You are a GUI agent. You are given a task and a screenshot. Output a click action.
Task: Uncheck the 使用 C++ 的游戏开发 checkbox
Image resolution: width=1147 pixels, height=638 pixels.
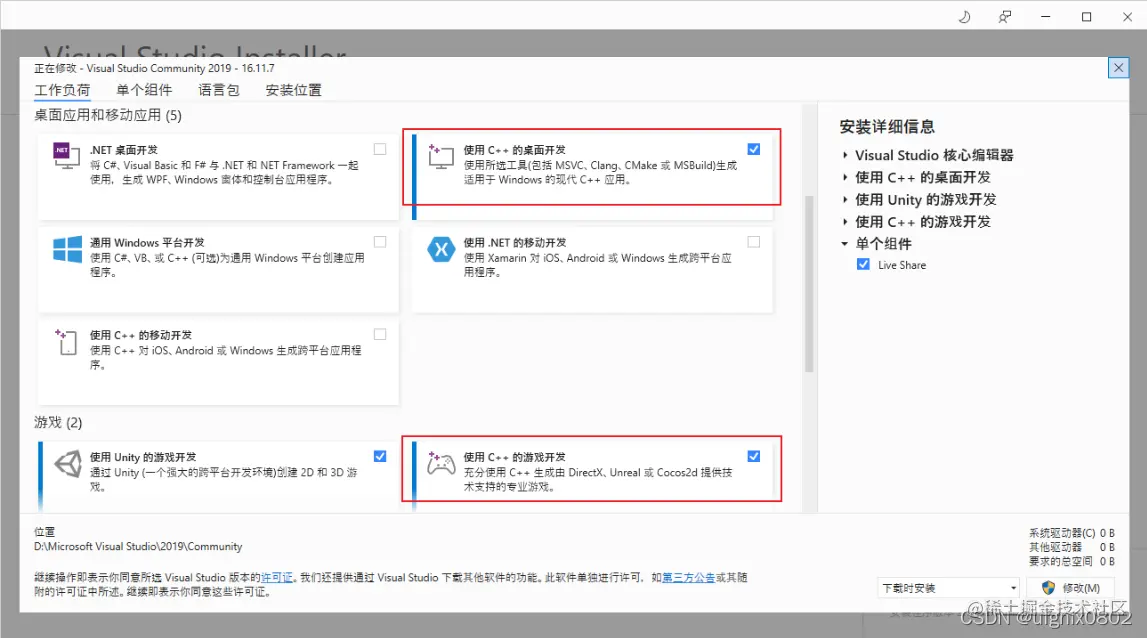(x=753, y=457)
